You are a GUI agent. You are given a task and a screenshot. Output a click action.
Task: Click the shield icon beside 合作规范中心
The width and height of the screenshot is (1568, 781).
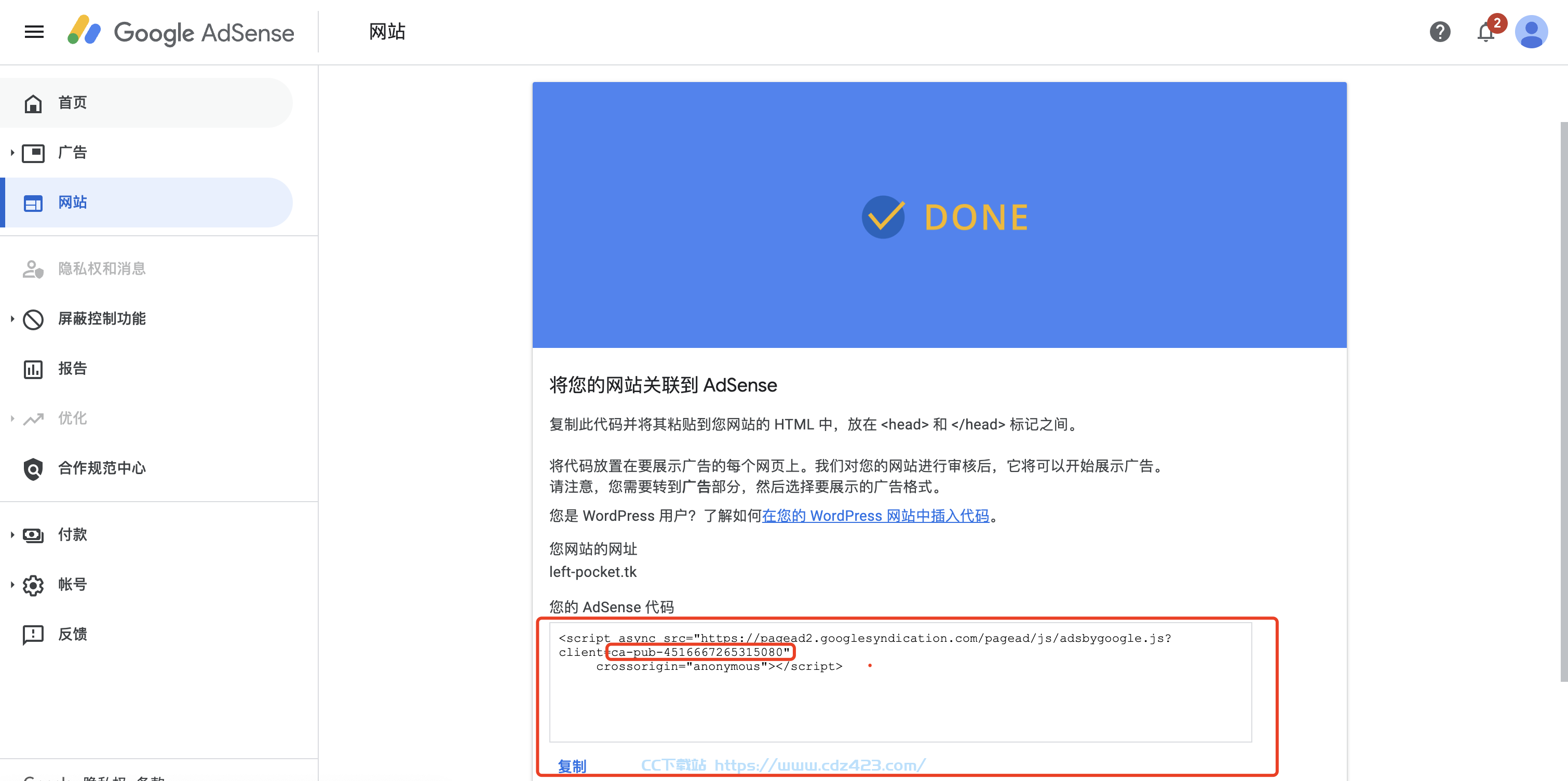click(x=33, y=469)
